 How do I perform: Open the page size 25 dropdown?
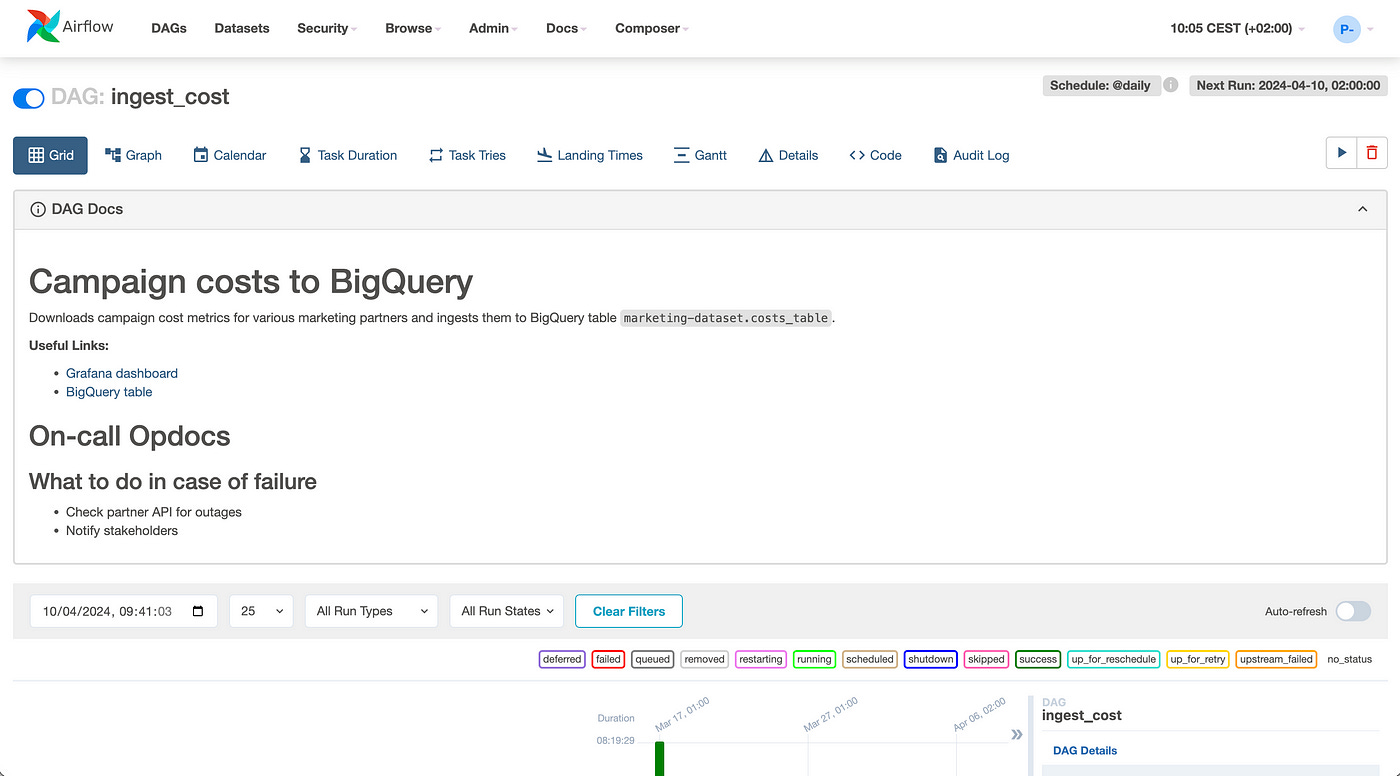(261, 610)
